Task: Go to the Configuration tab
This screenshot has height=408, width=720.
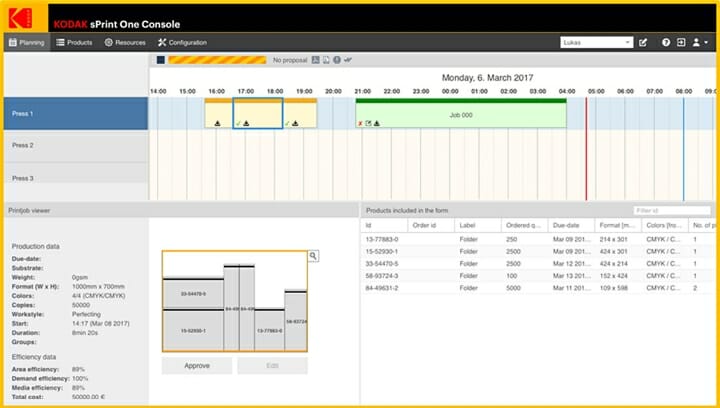Action: coord(182,43)
